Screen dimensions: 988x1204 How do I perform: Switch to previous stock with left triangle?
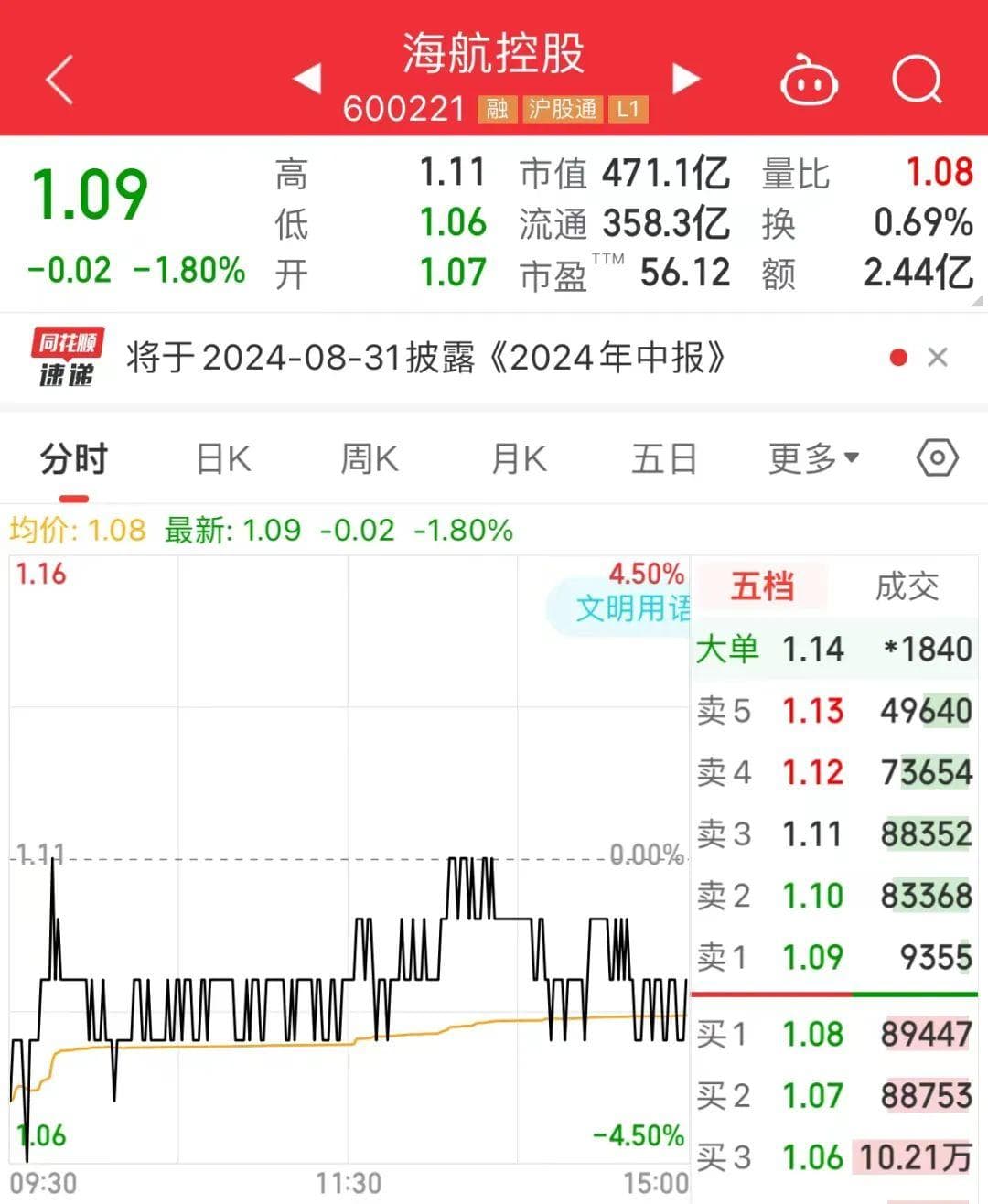click(x=307, y=79)
